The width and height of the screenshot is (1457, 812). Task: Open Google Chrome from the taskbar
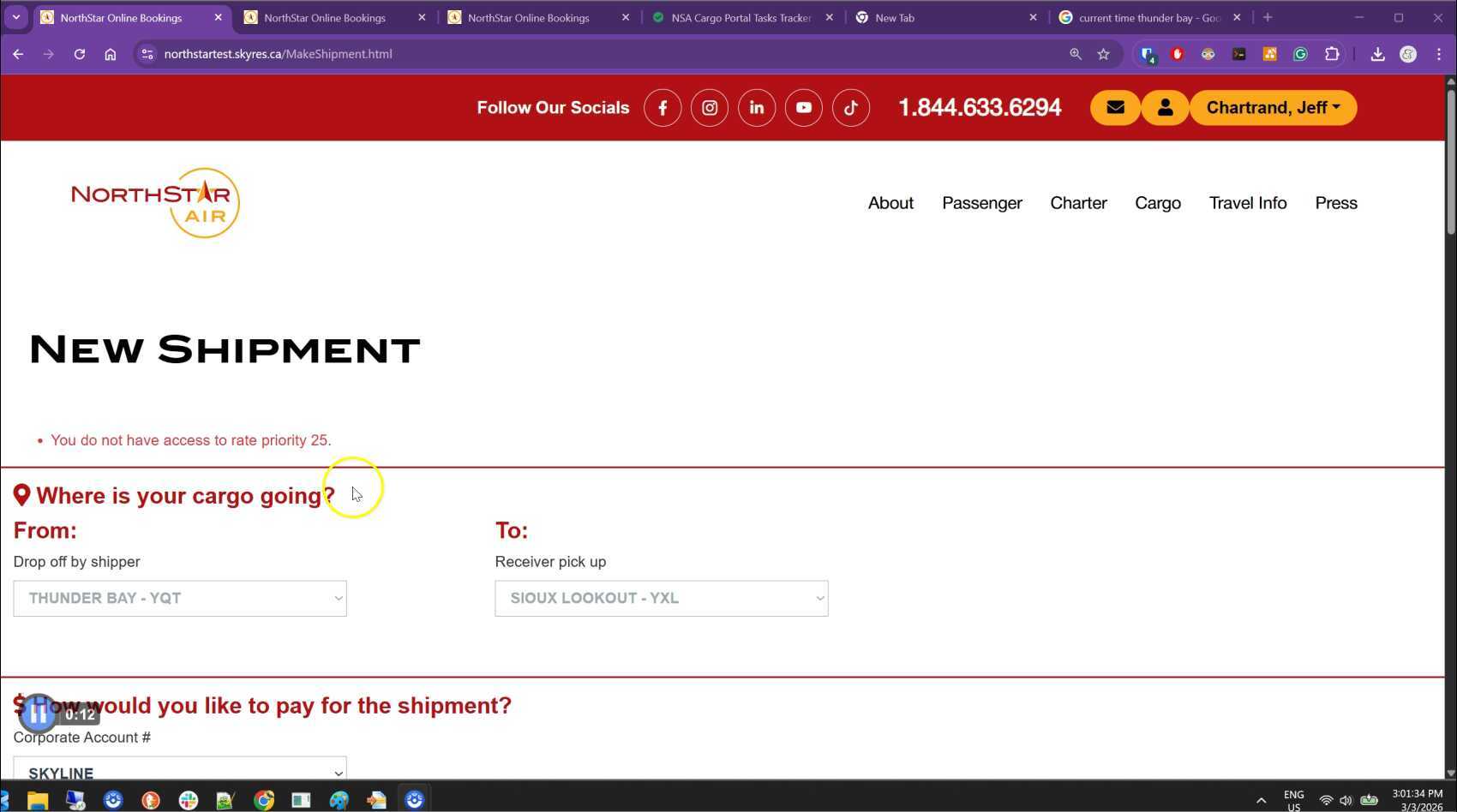tap(264, 800)
